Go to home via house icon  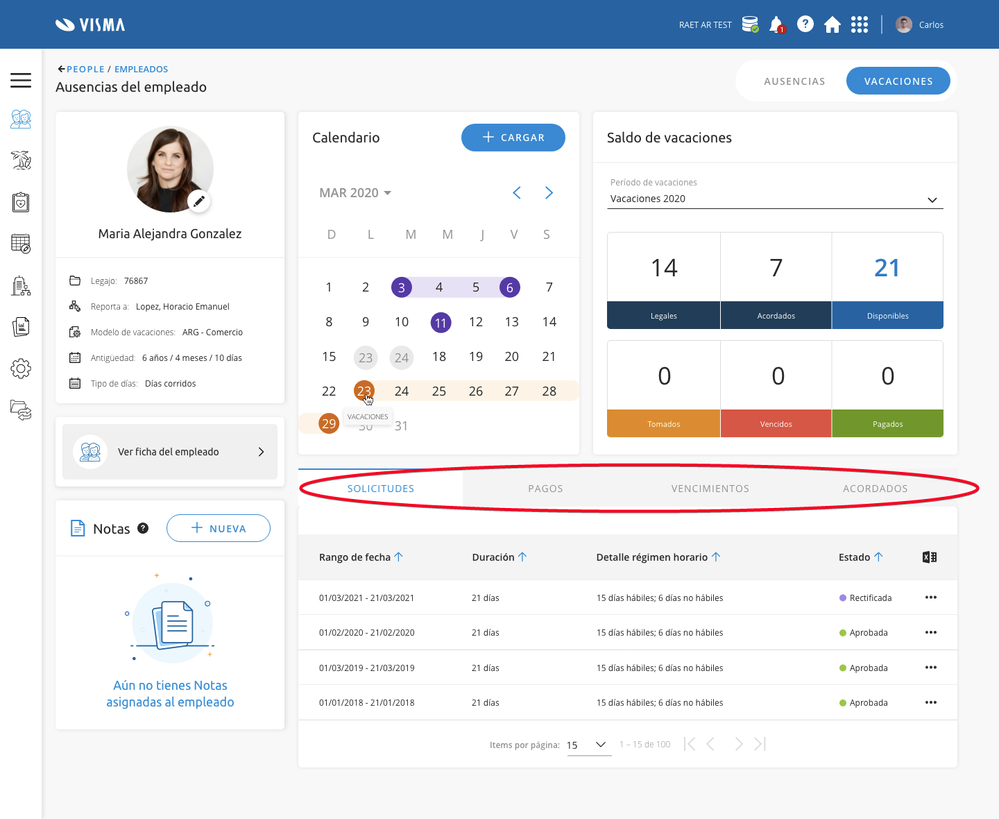tap(832, 25)
